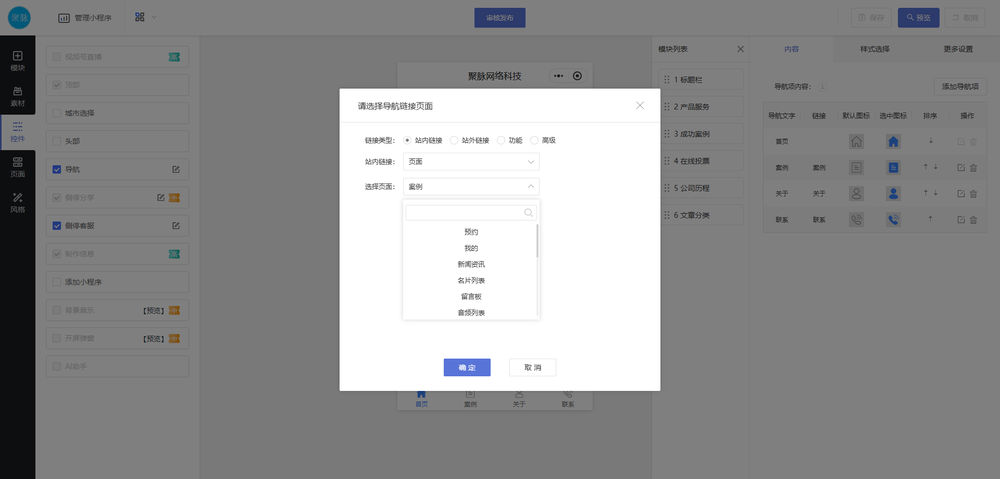The height and width of the screenshot is (479, 1000).
Task: Confirm with the 确定 button
Action: [467, 367]
